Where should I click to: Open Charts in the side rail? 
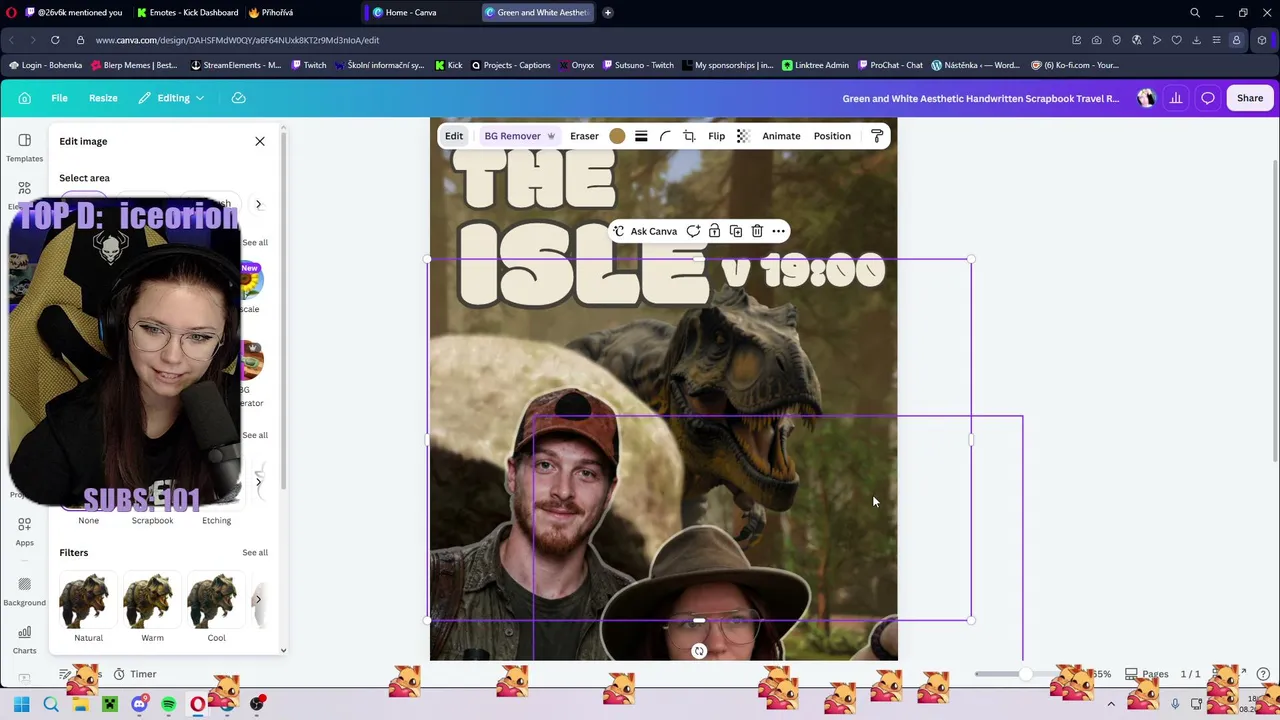point(24,639)
